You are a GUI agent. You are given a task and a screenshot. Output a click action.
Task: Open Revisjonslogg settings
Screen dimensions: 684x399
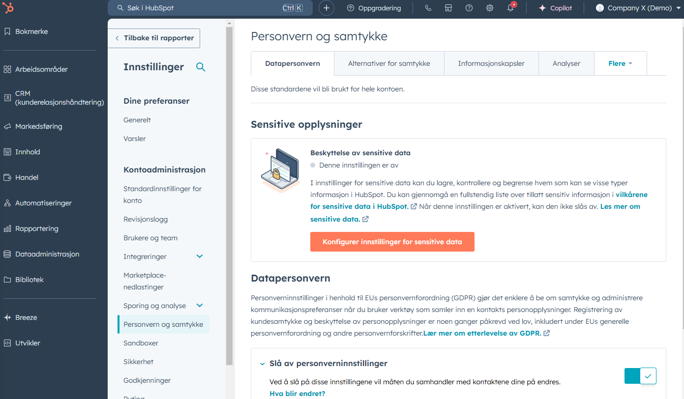[x=145, y=219]
